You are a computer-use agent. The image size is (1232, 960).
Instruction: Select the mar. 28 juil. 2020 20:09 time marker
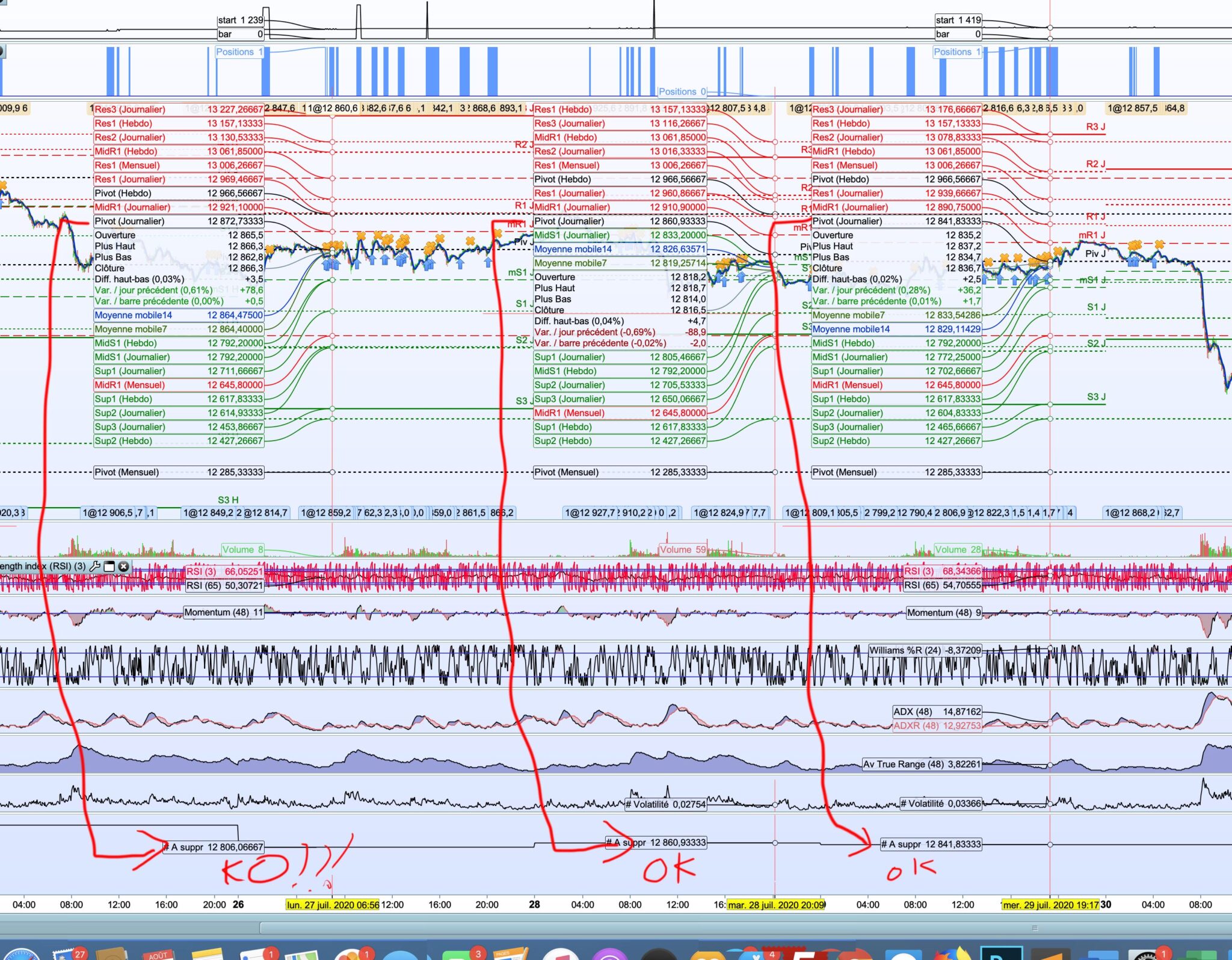point(776,905)
